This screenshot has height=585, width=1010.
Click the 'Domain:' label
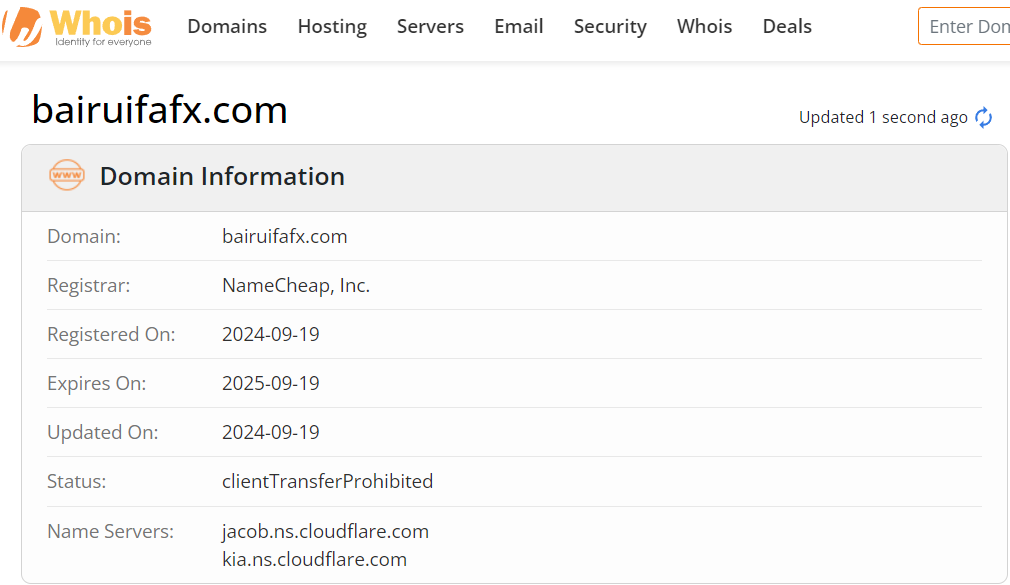click(x=84, y=236)
